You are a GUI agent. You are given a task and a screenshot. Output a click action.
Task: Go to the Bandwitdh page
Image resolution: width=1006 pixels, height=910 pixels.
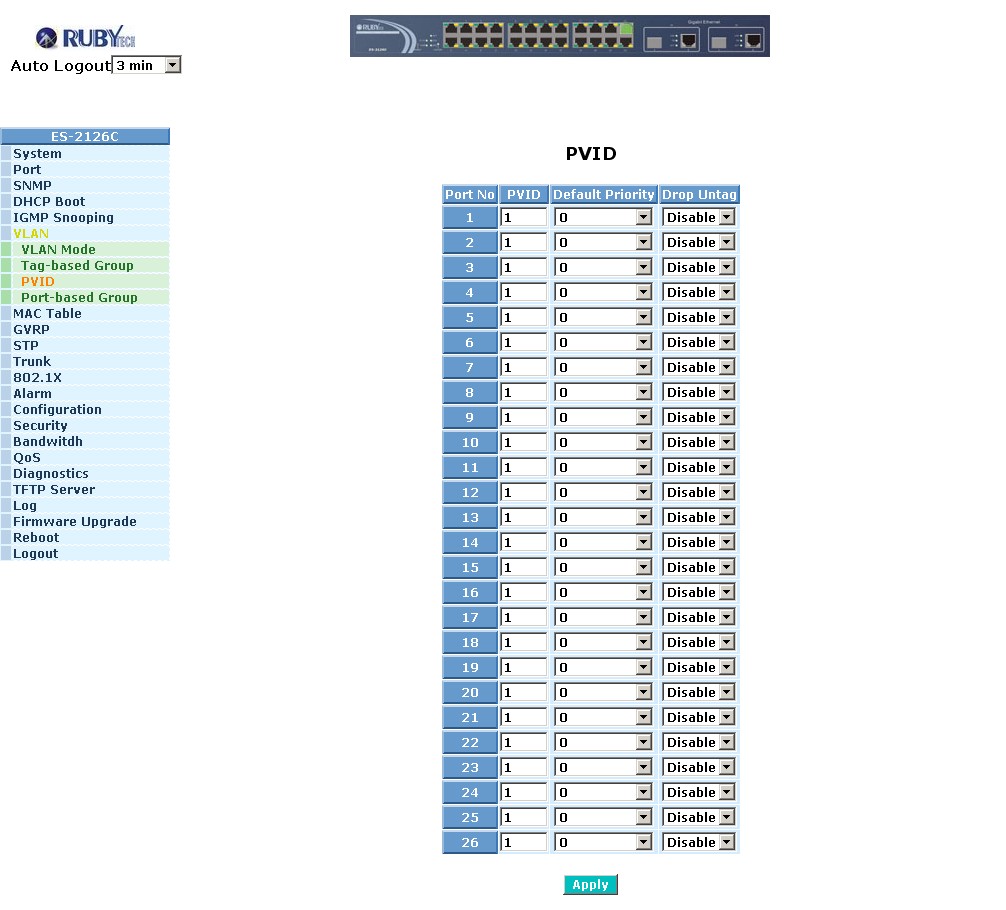click(47, 442)
